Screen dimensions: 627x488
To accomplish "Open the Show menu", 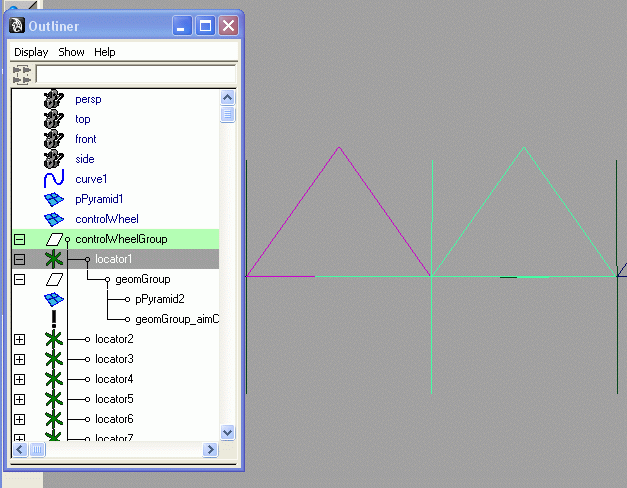I will point(71,52).
